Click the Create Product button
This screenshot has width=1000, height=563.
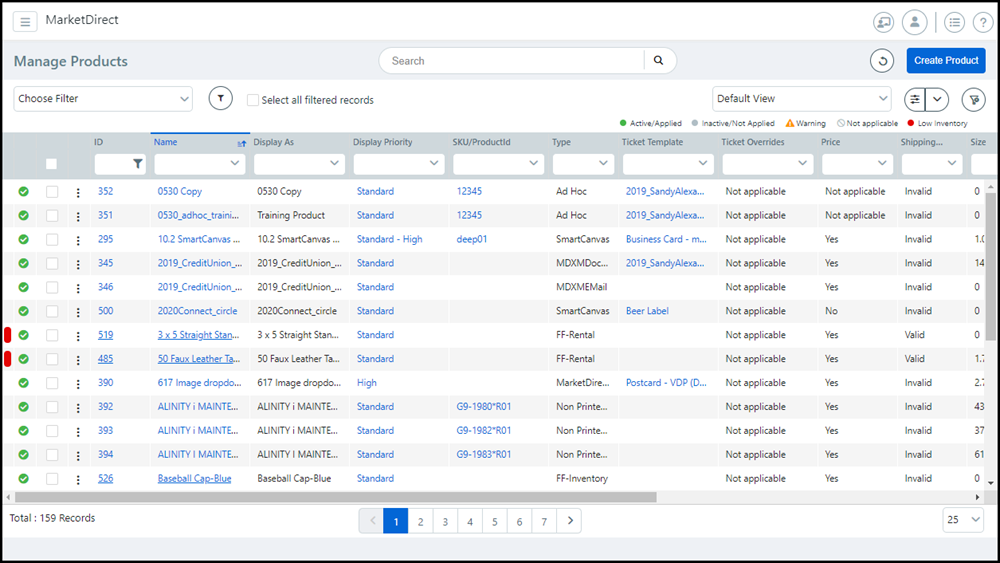946,61
